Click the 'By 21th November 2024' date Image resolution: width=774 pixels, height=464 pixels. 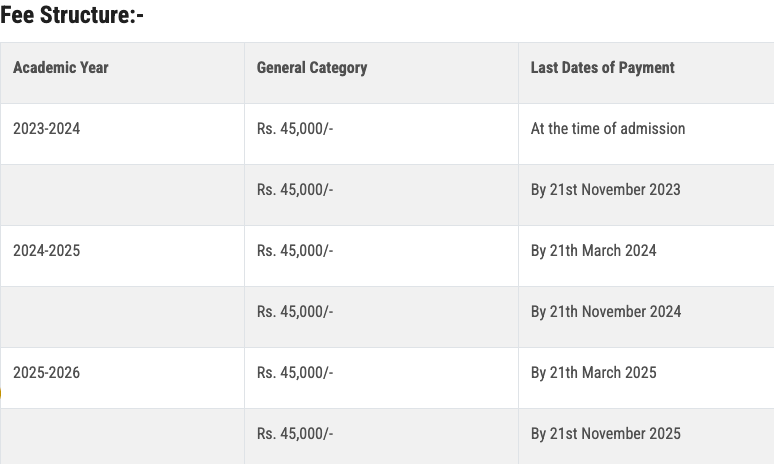tap(606, 312)
